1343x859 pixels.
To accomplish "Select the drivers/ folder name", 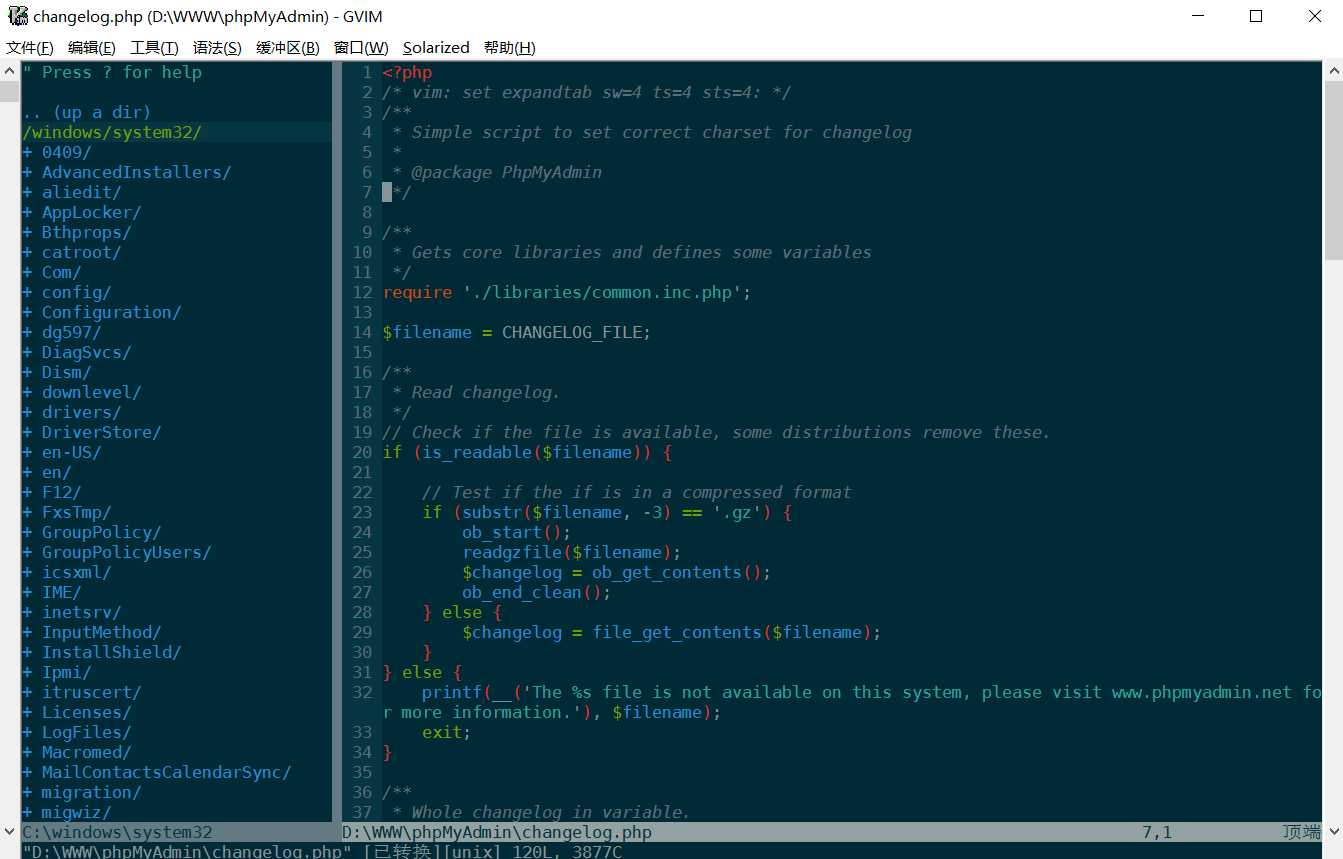I will pyautogui.click(x=81, y=412).
